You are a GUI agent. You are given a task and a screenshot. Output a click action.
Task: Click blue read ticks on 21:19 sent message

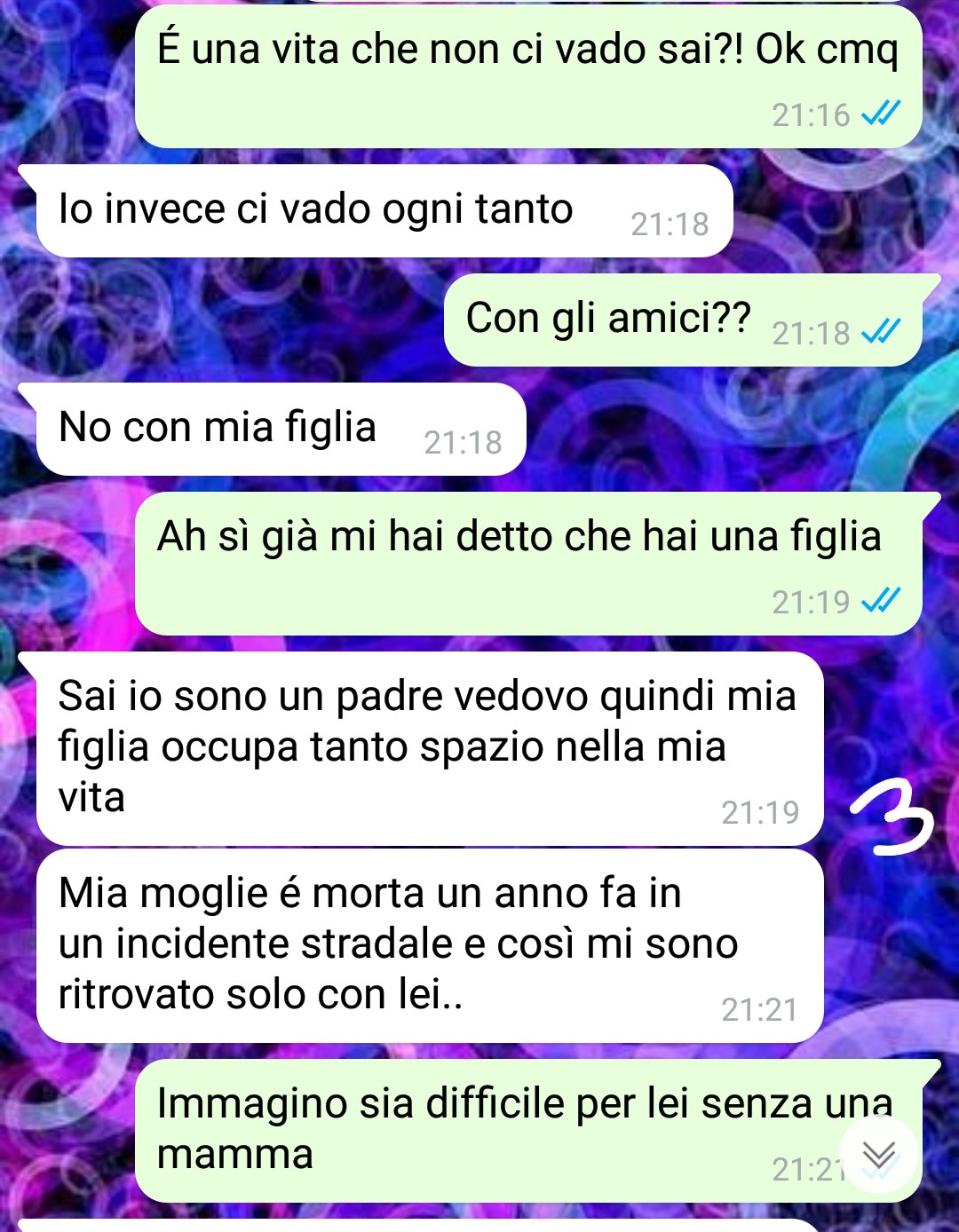[882, 601]
